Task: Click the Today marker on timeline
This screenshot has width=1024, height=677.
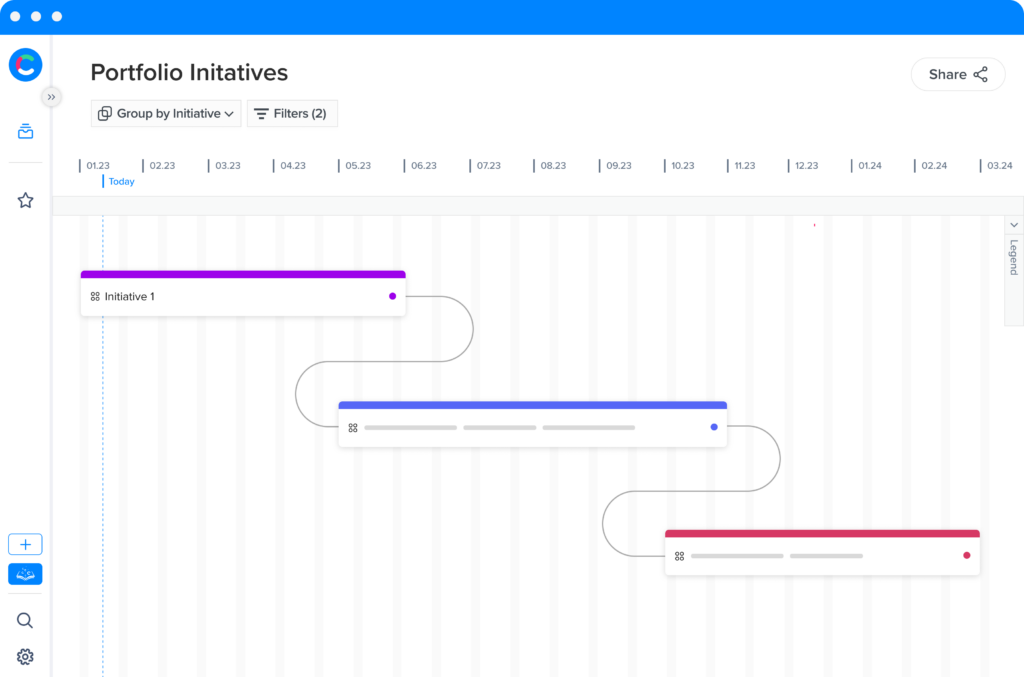Action: 121,182
